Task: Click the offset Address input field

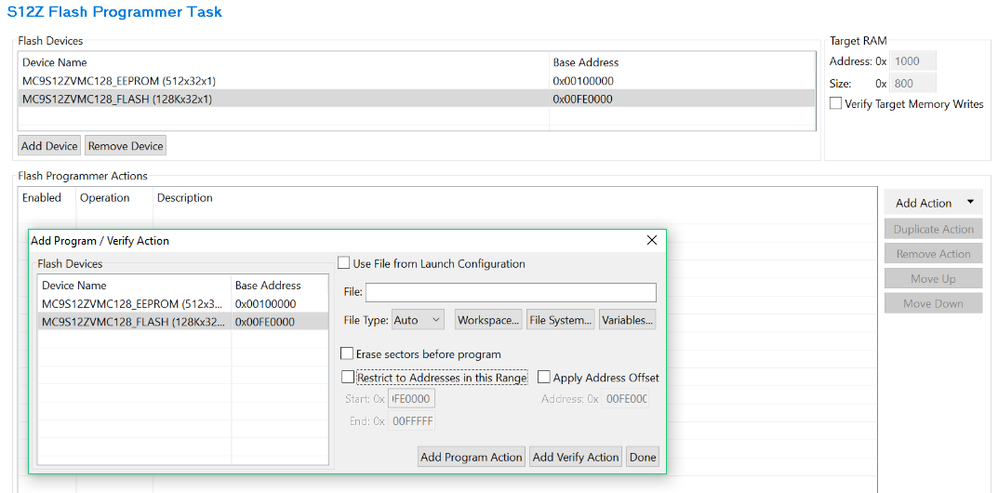Action: (625, 399)
